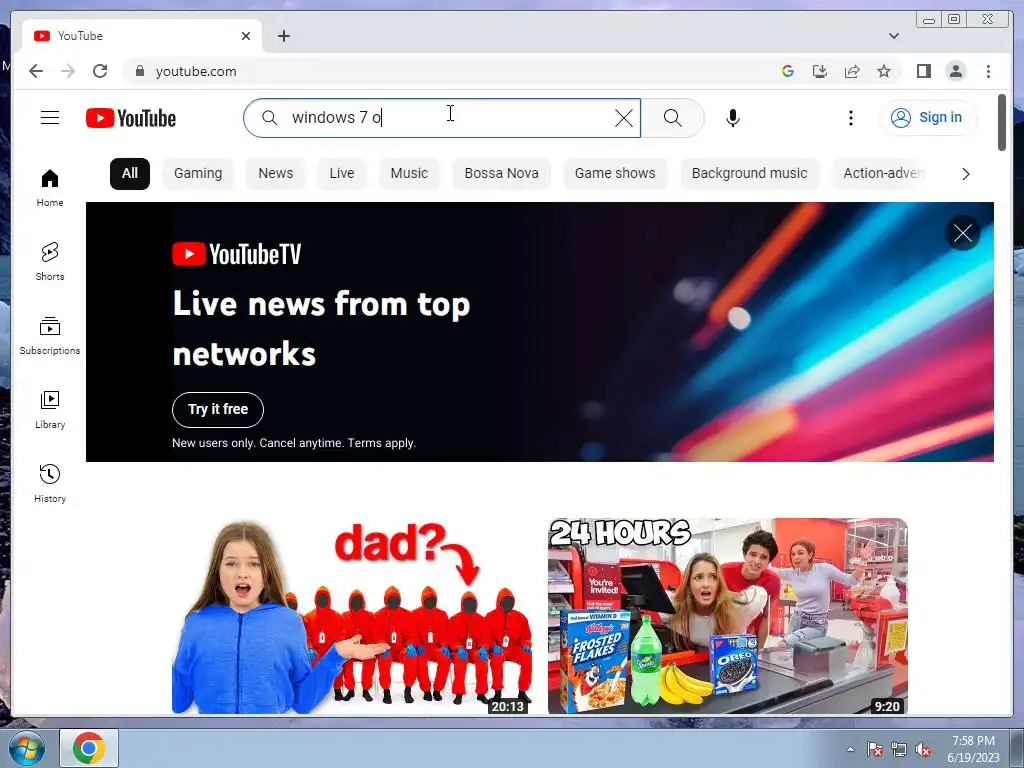Open the Windows Start menu orb
This screenshot has width=1024, height=768.
point(27,748)
